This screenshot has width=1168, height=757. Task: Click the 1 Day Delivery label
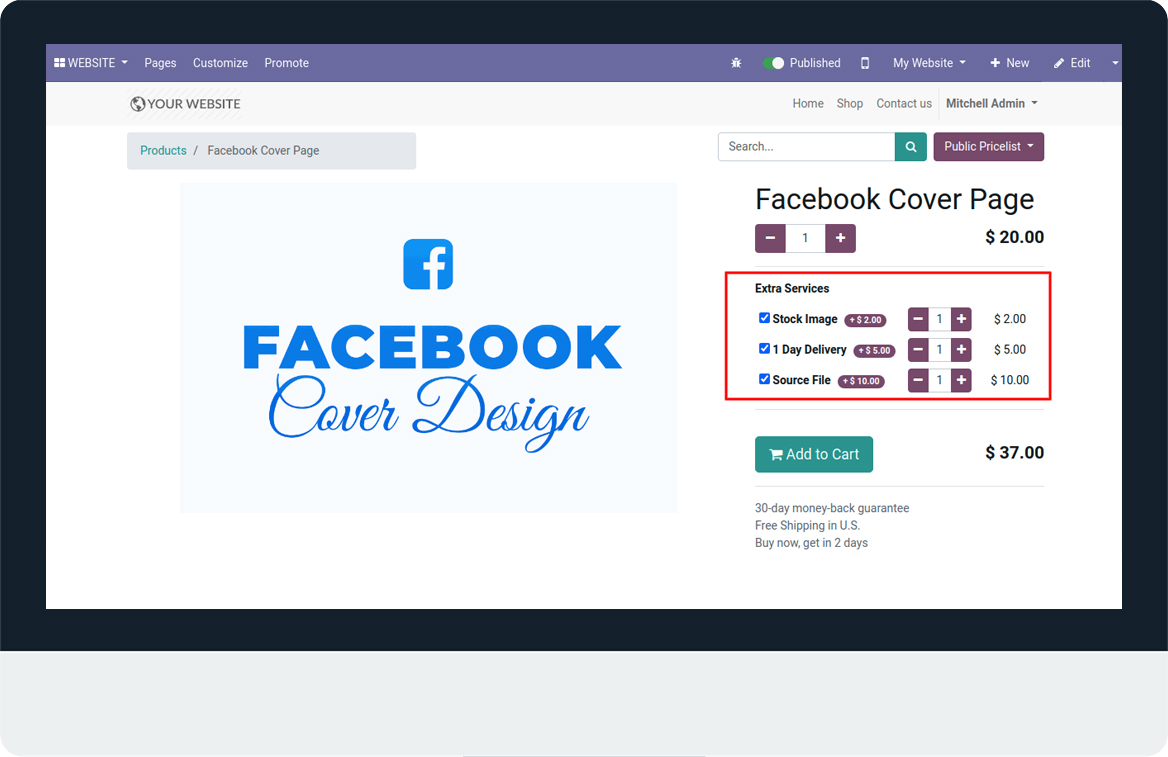(x=809, y=349)
